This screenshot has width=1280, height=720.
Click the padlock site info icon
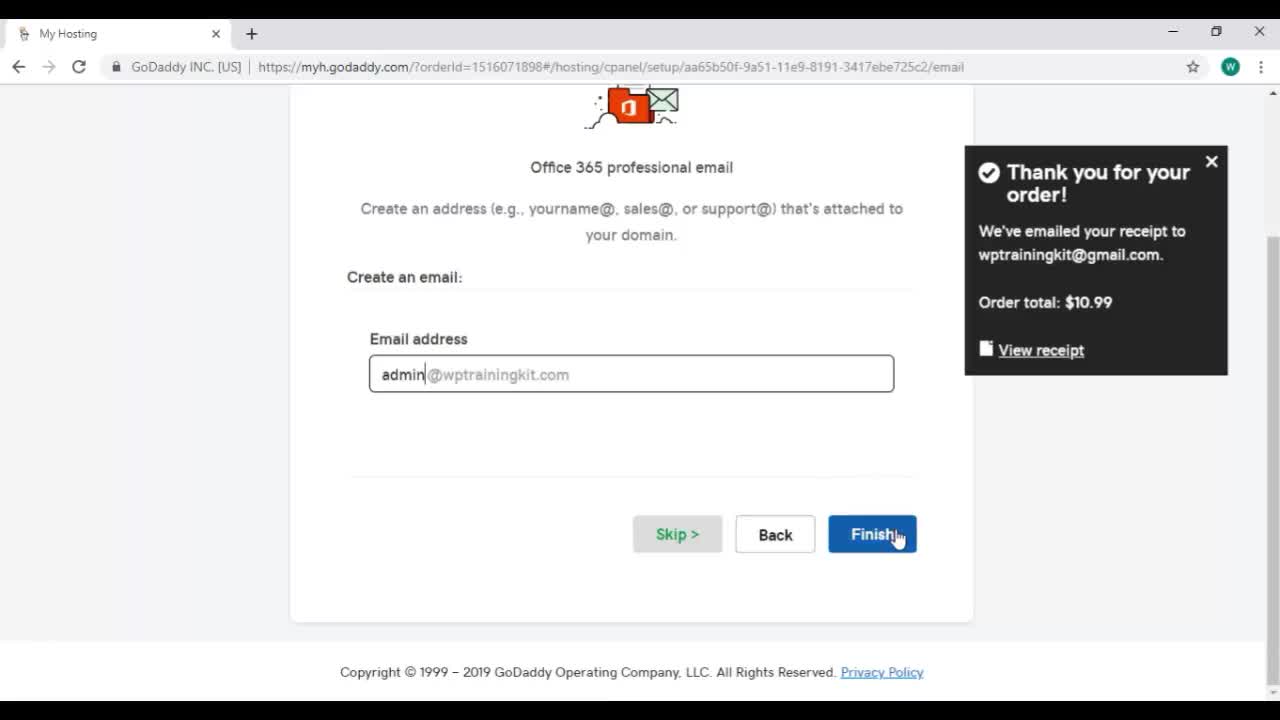coord(117,67)
